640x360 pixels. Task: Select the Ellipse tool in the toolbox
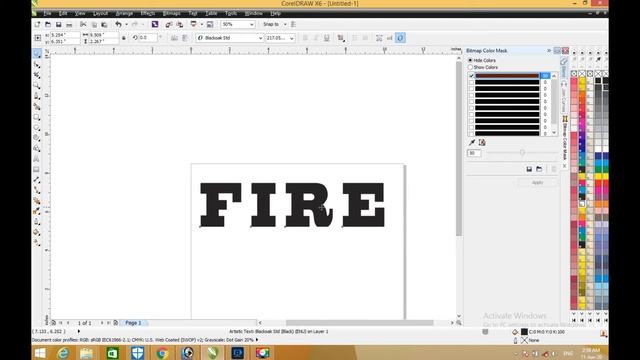pos(37,128)
